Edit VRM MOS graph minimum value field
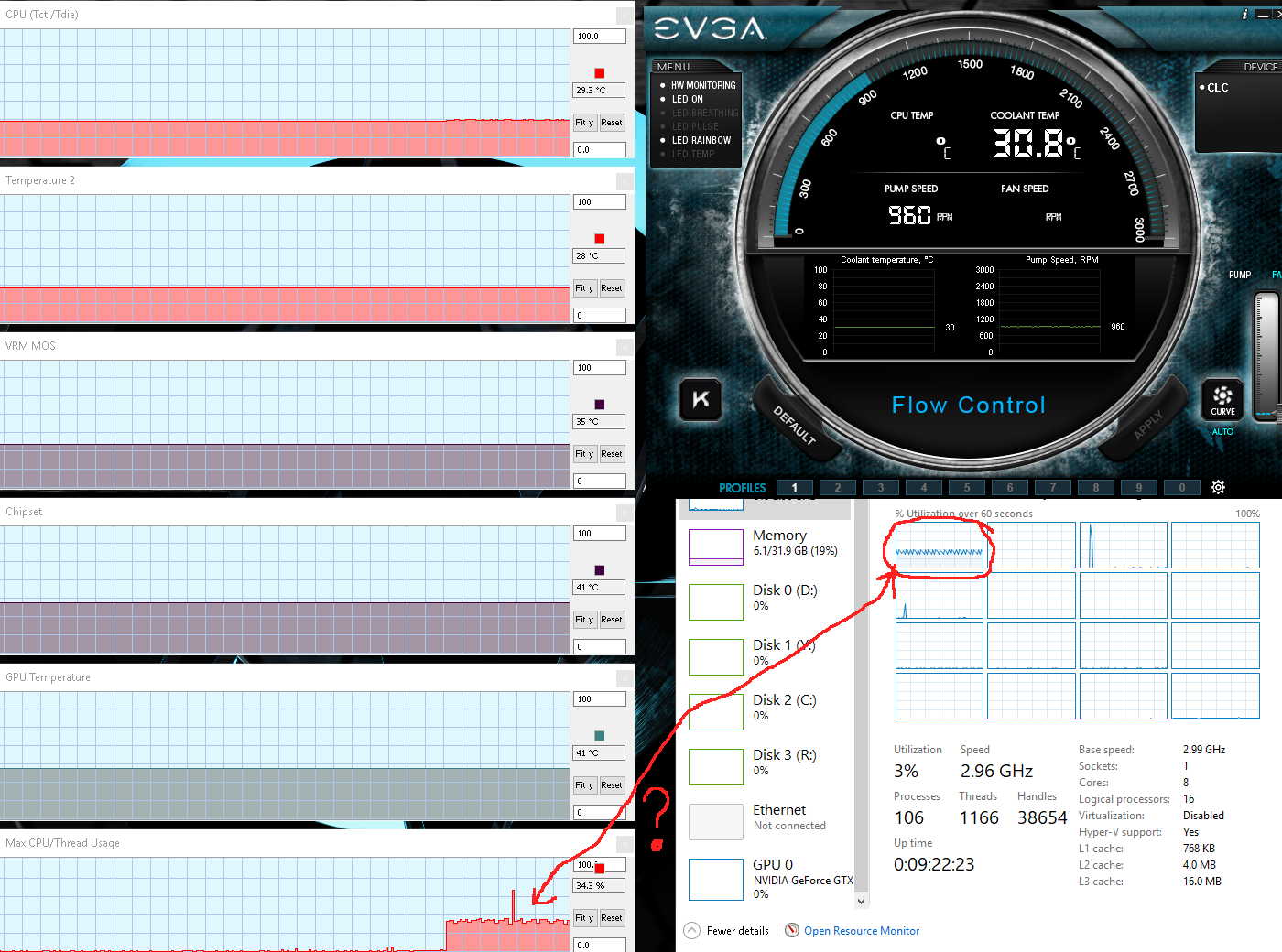1282x952 pixels. pyautogui.click(x=600, y=481)
